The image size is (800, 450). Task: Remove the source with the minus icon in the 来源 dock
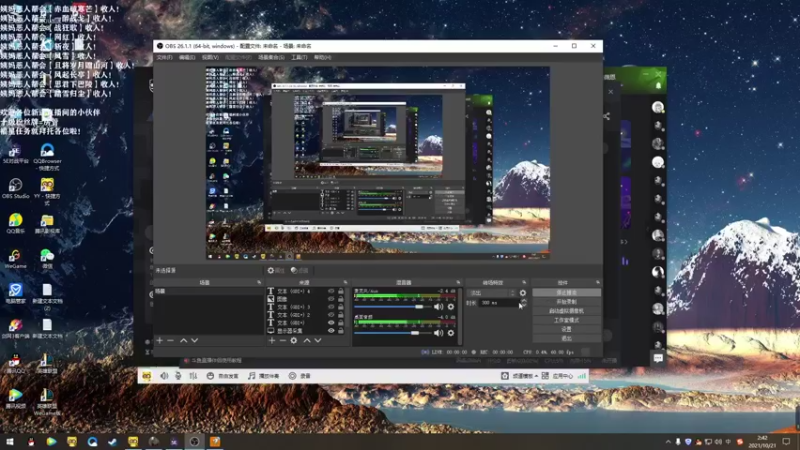(x=283, y=340)
